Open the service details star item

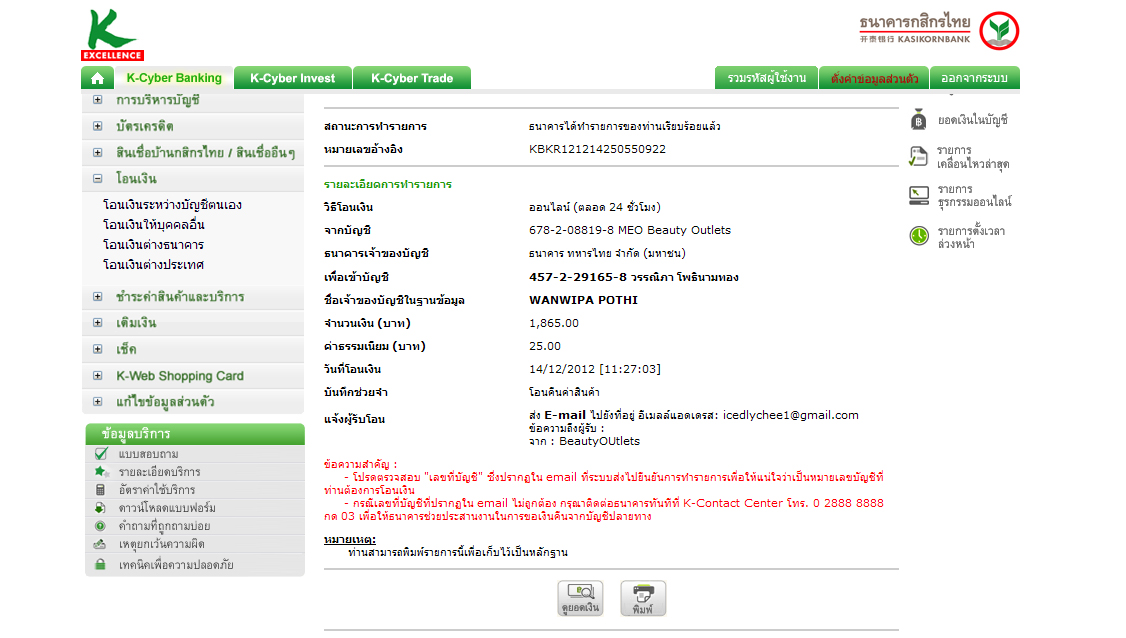pyautogui.click(x=101, y=472)
